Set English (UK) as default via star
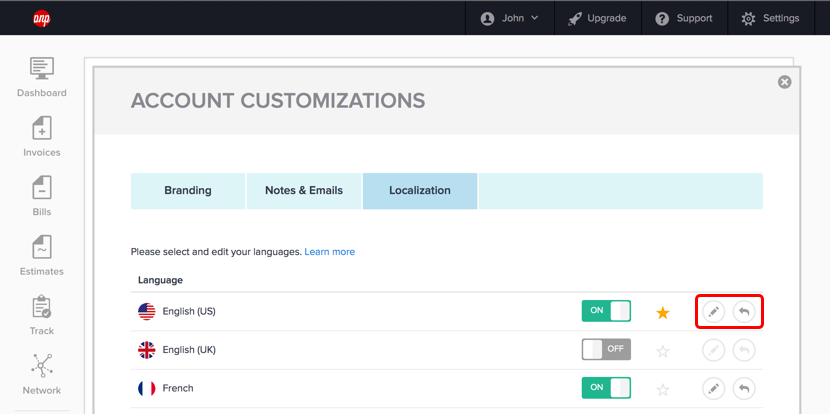Screen dimensions: 830x414 coord(663,351)
